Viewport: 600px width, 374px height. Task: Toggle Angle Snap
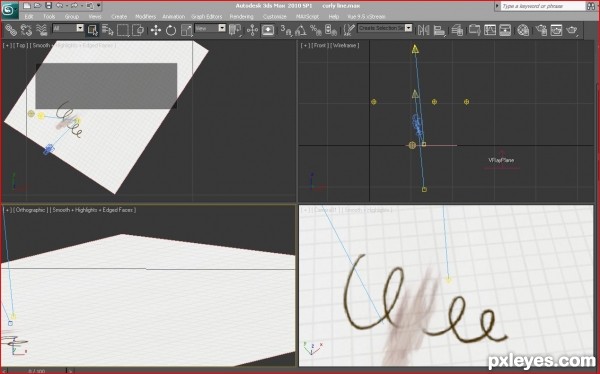click(x=301, y=30)
